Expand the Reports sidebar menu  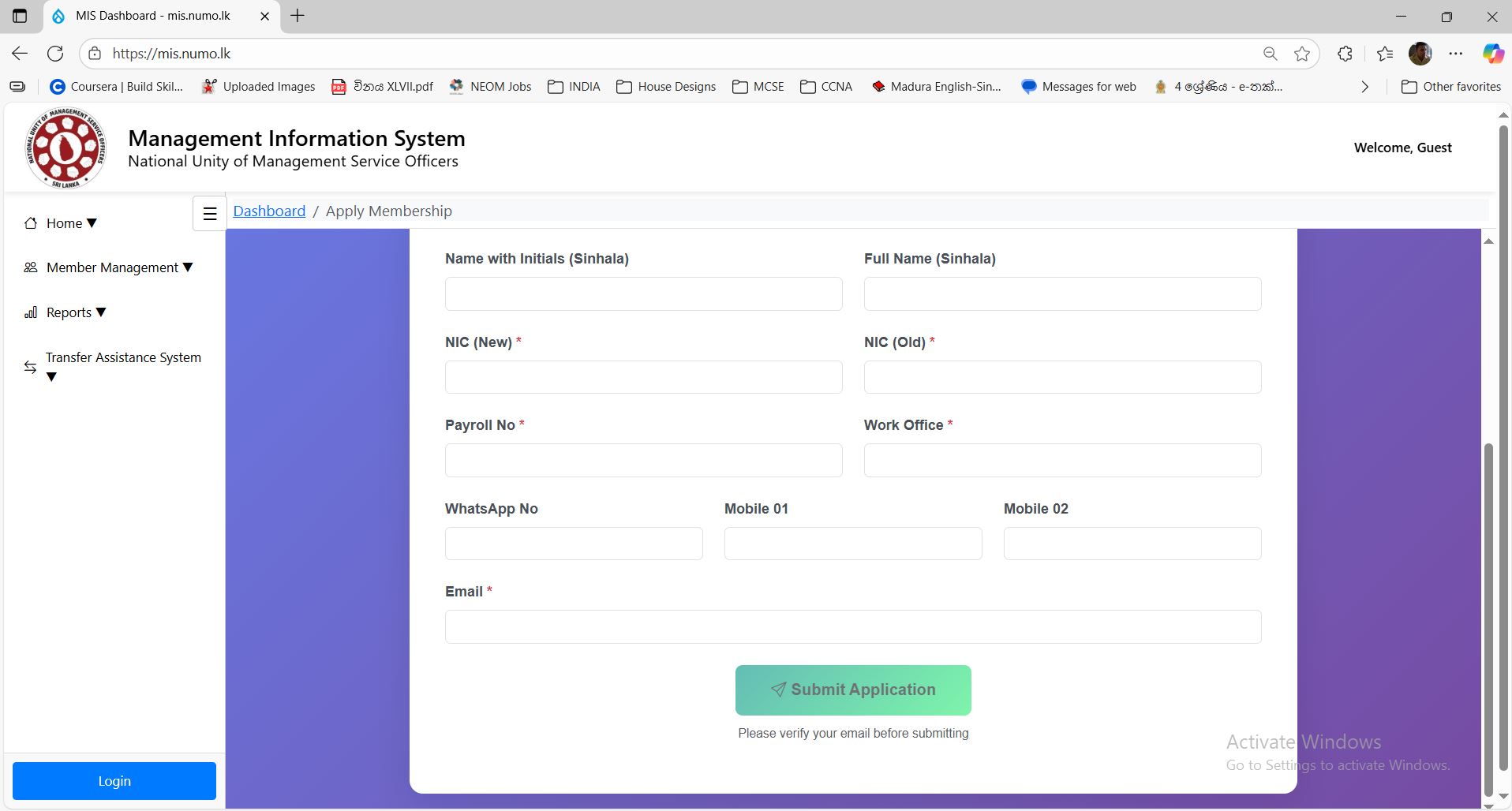coord(76,312)
